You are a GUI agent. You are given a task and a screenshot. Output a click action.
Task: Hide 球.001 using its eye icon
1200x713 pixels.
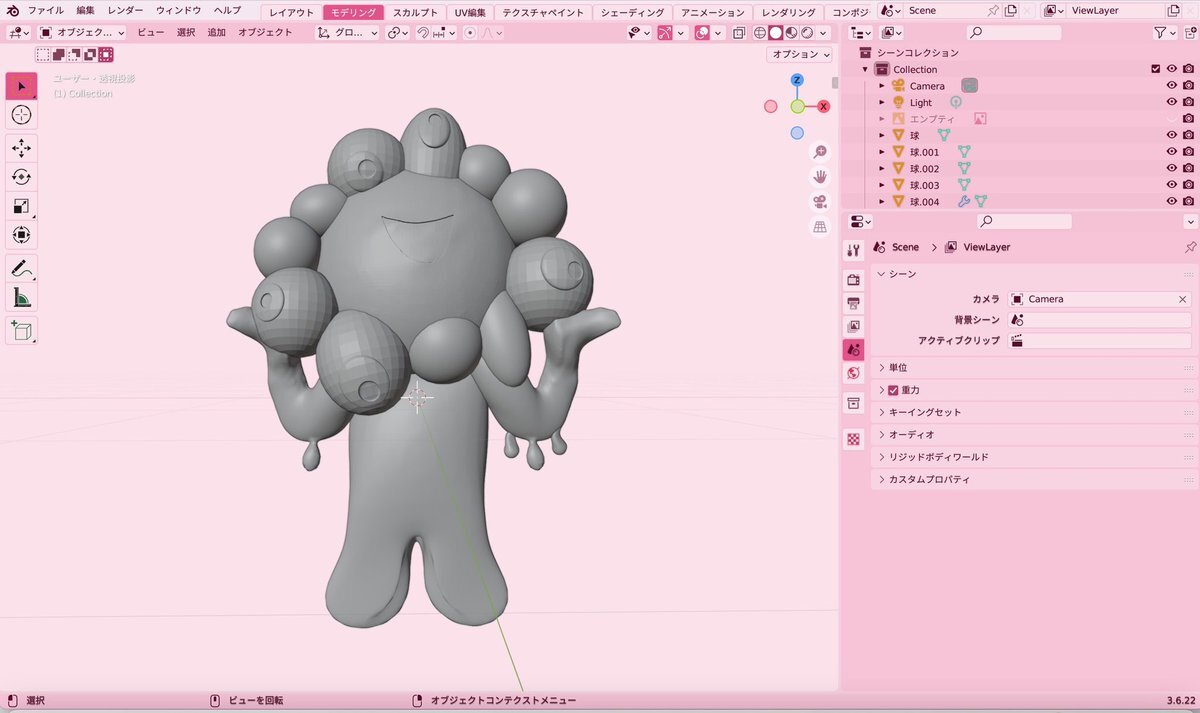tap(1172, 152)
